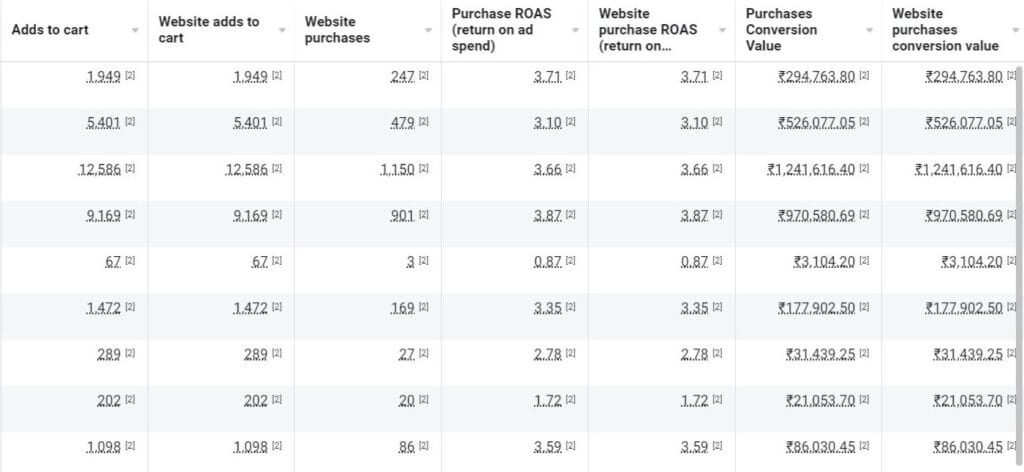The width and height of the screenshot is (1024, 472).
Task: Click the underlined ₹1,241,616.40 Purchases Conversion Value
Action: coord(811,170)
